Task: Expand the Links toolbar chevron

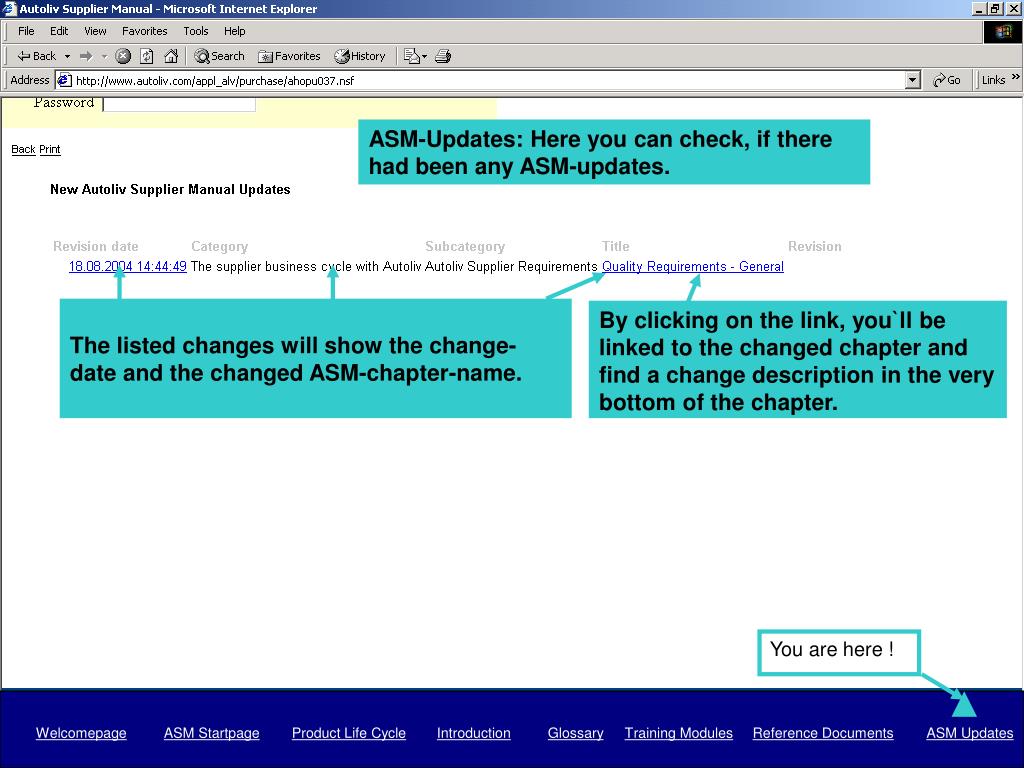Action: point(1016,77)
